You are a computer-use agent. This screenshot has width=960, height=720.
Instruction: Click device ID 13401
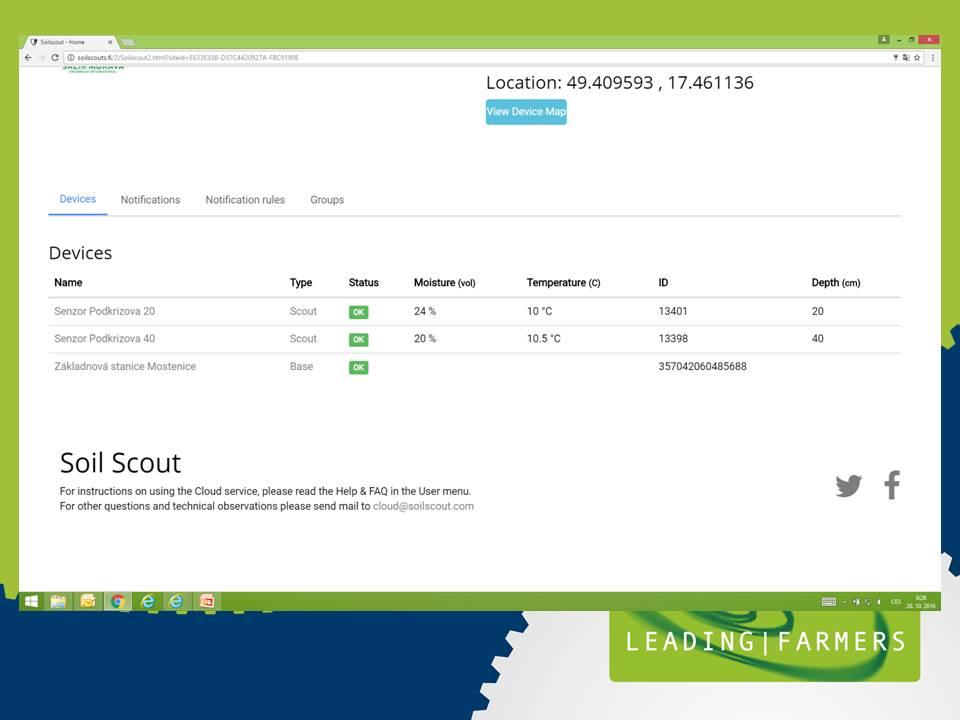(x=673, y=311)
